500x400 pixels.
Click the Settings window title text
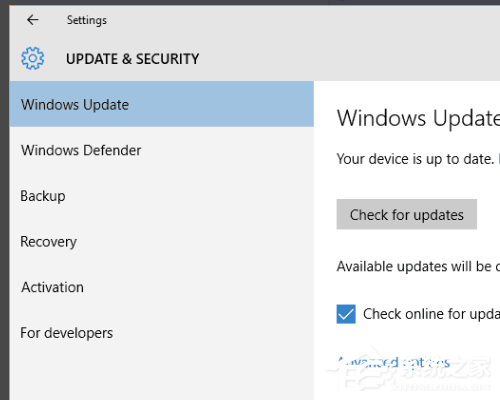(x=87, y=20)
